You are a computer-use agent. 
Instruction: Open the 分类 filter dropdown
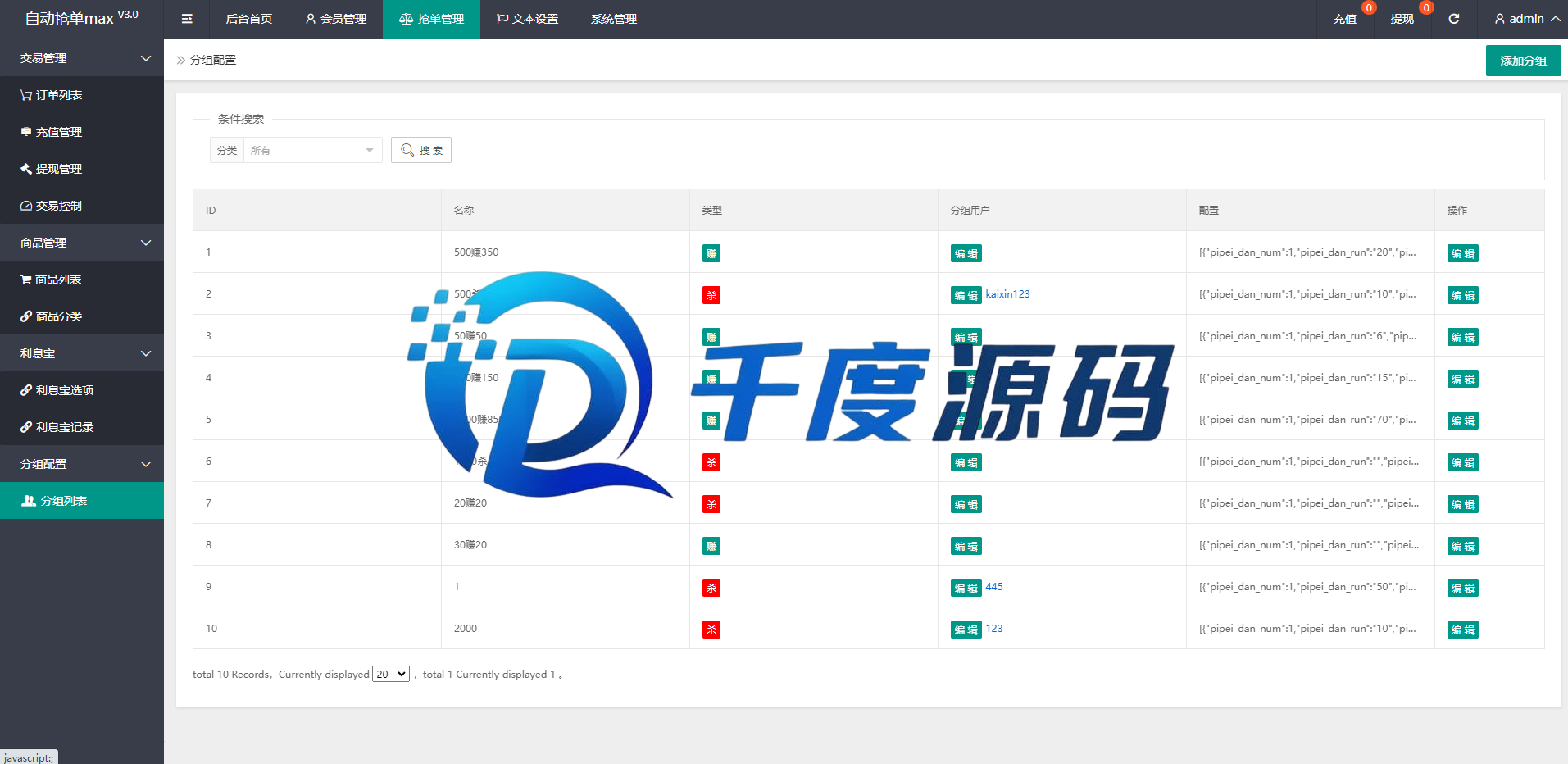(x=313, y=150)
